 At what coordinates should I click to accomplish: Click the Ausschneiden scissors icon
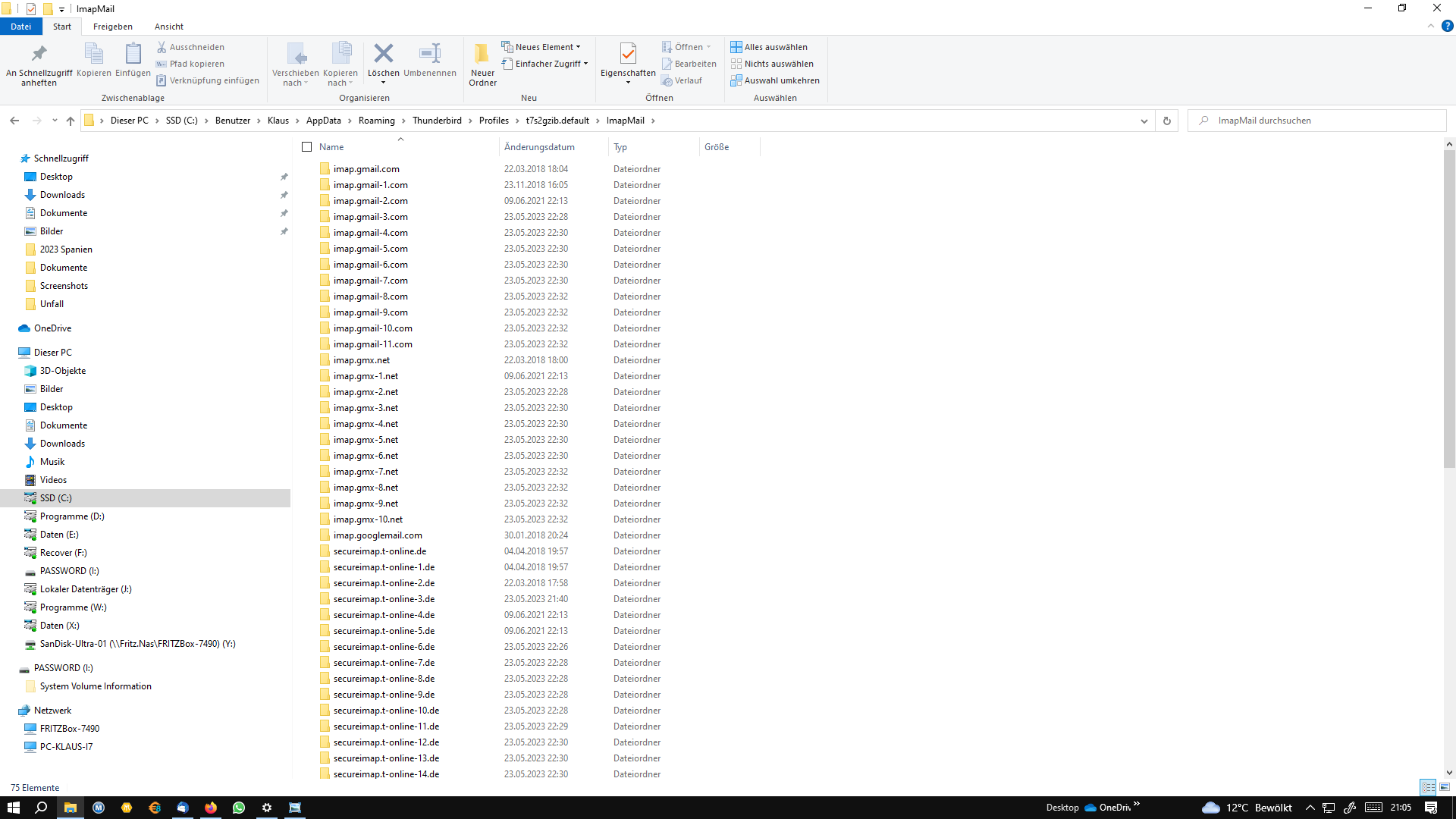[x=162, y=47]
